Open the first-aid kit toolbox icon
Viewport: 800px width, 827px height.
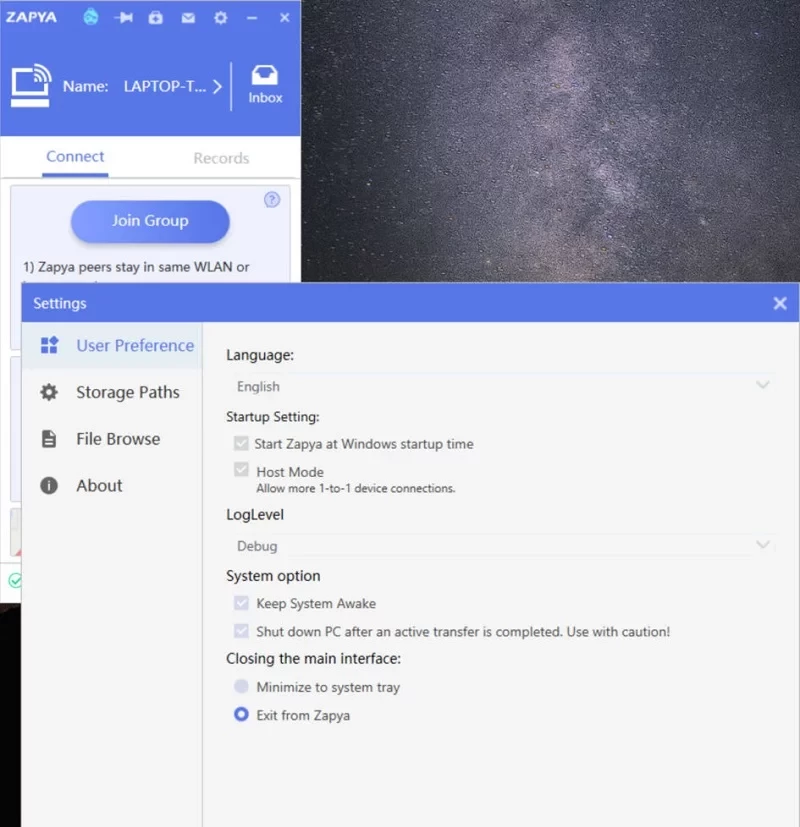click(156, 17)
